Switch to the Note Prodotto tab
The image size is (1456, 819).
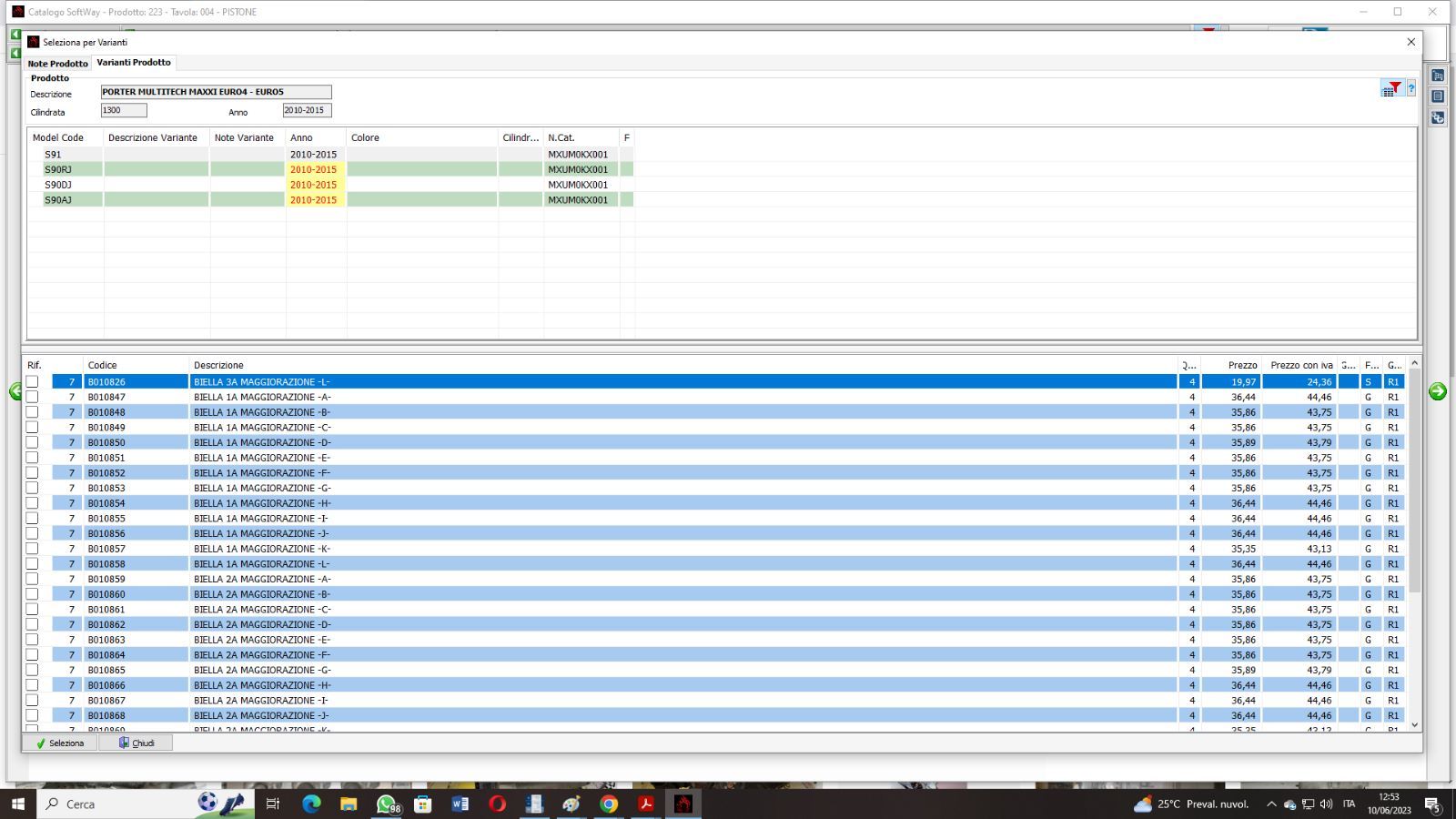[x=57, y=64]
